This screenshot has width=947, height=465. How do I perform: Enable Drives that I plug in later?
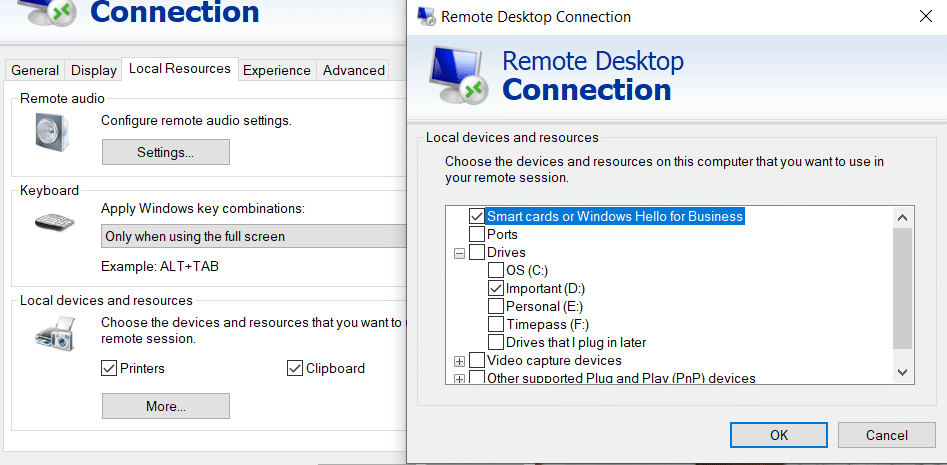tap(496, 342)
